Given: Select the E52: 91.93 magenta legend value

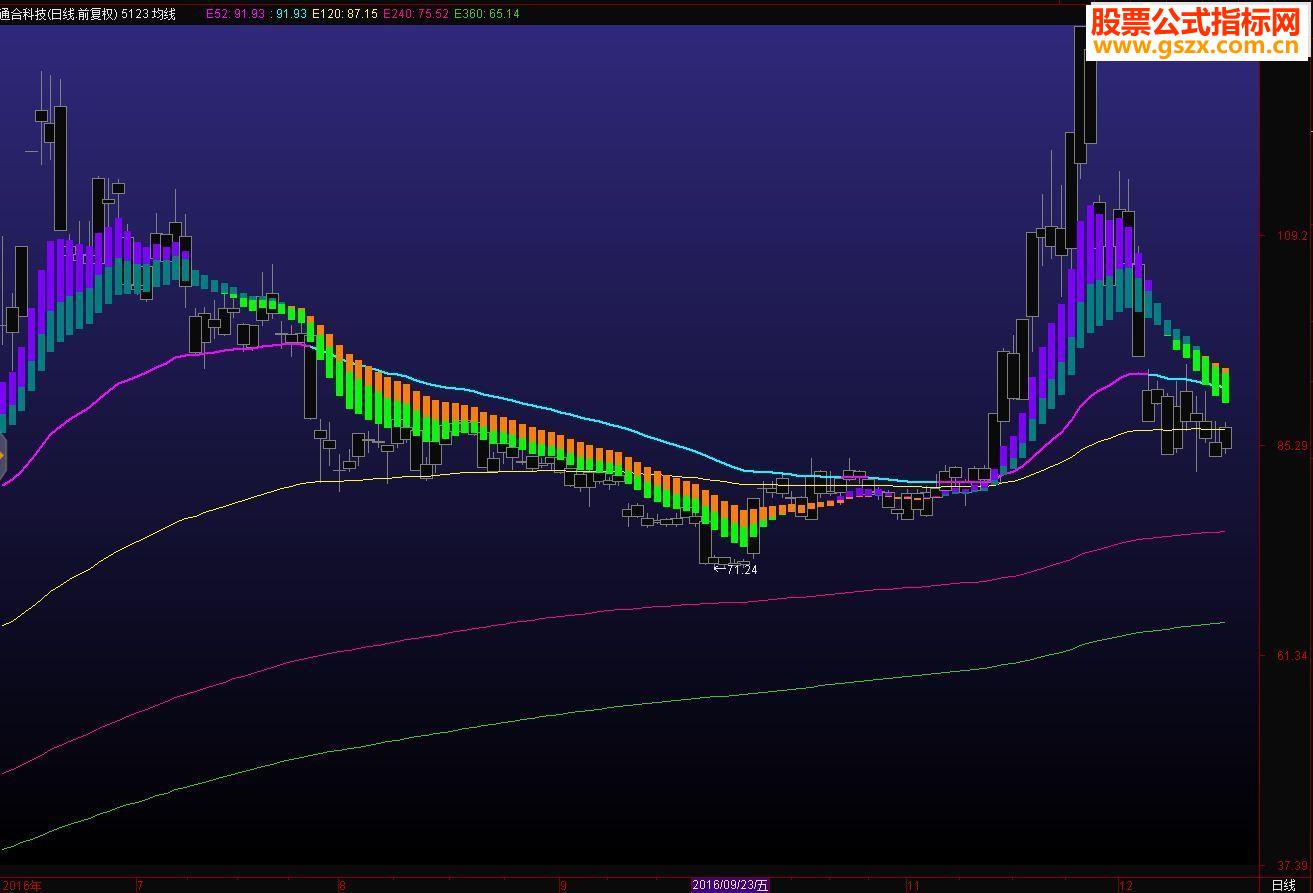Looking at the screenshot, I should 236,14.
